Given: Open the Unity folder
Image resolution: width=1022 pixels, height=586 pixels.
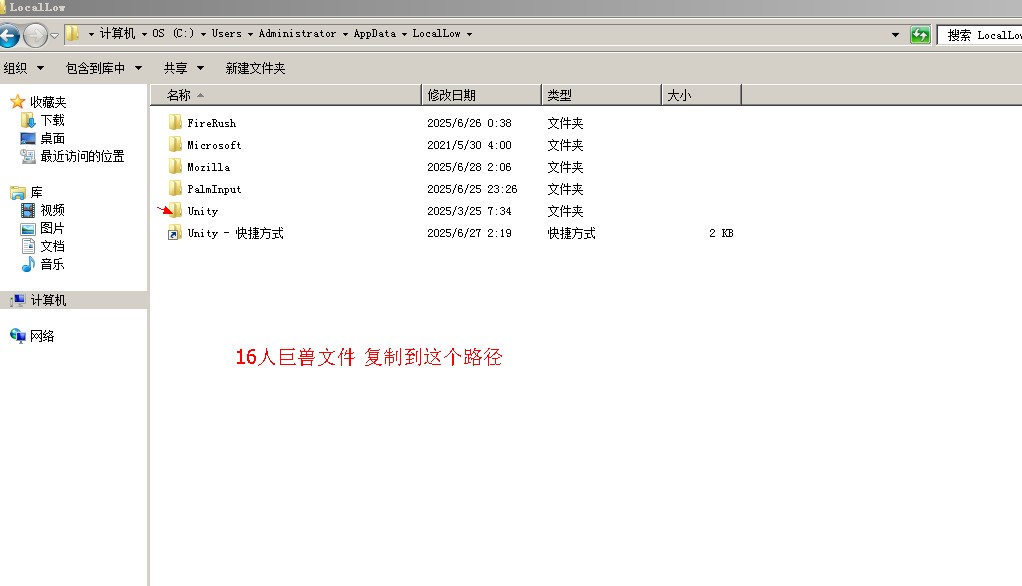Looking at the screenshot, I should point(202,210).
